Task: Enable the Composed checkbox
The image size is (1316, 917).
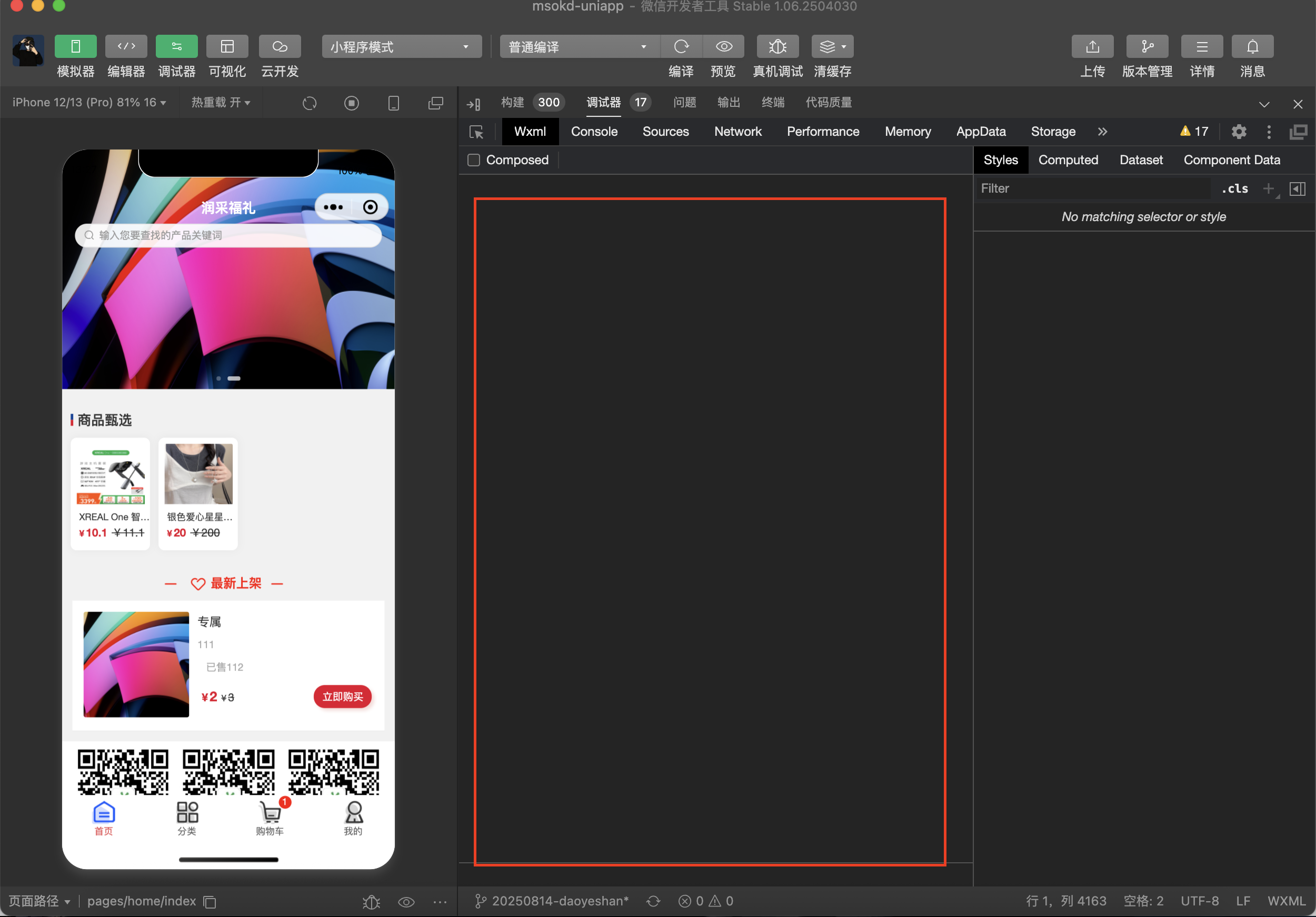Action: 473,160
